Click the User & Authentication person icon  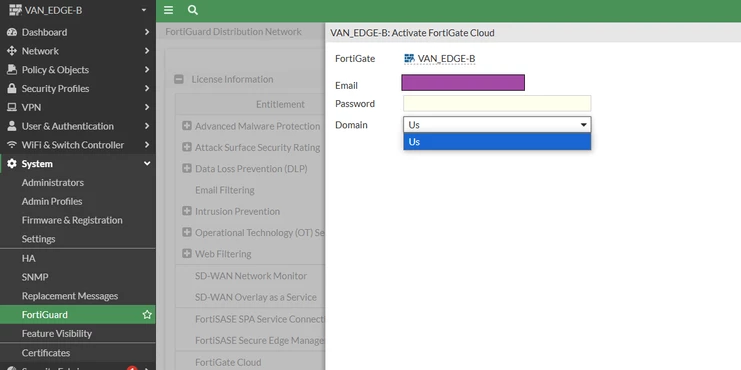(12, 126)
